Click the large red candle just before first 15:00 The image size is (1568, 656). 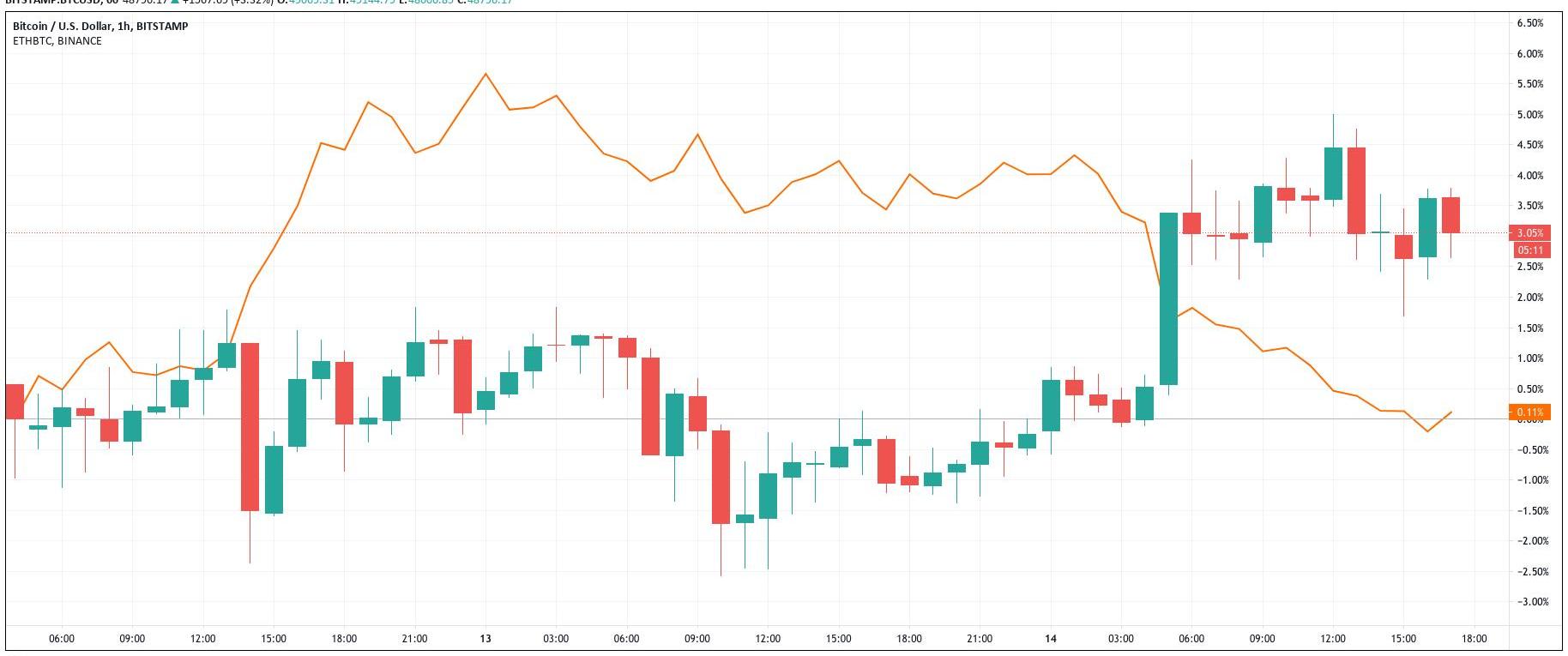pyautogui.click(x=250, y=426)
